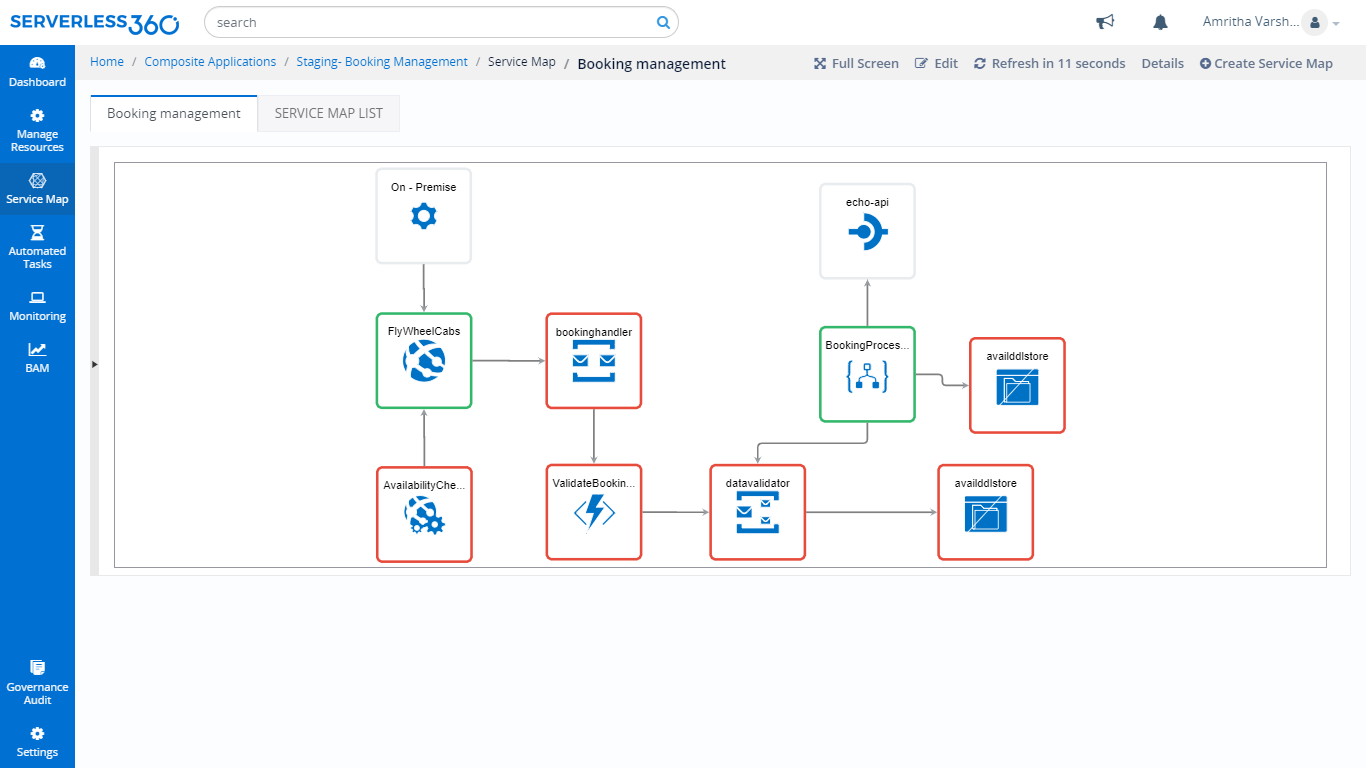Select the On - Premise gear node
This screenshot has width=1366, height=768.
(424, 215)
